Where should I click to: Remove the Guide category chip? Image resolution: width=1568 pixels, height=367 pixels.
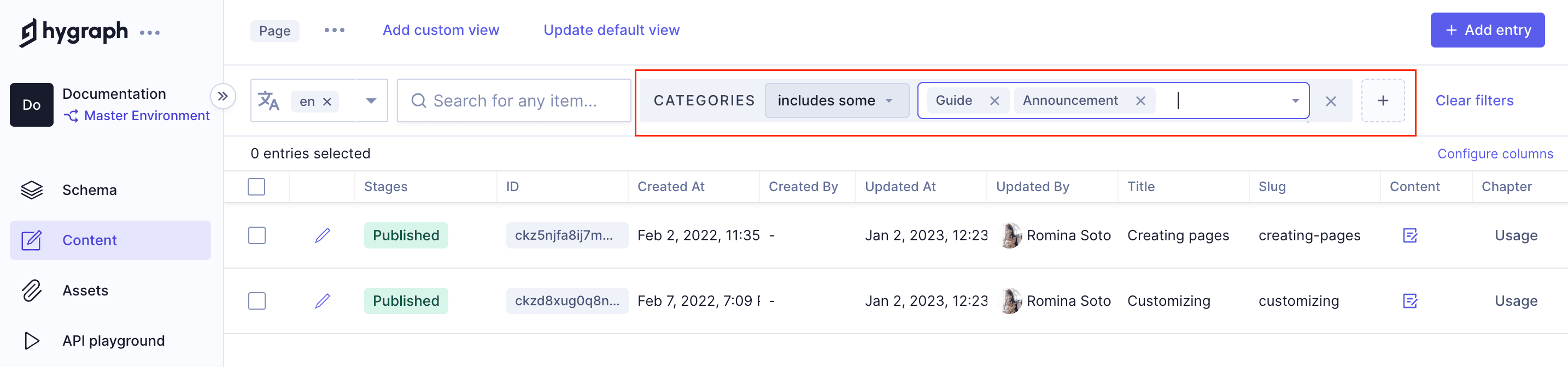(994, 100)
